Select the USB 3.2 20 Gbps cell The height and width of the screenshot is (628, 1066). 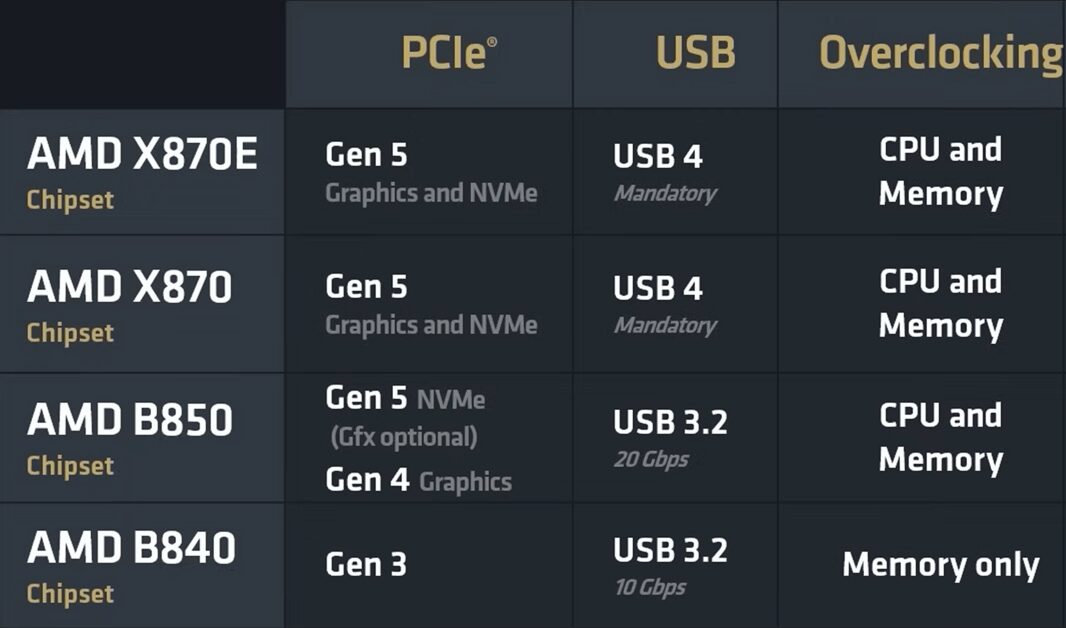669,436
